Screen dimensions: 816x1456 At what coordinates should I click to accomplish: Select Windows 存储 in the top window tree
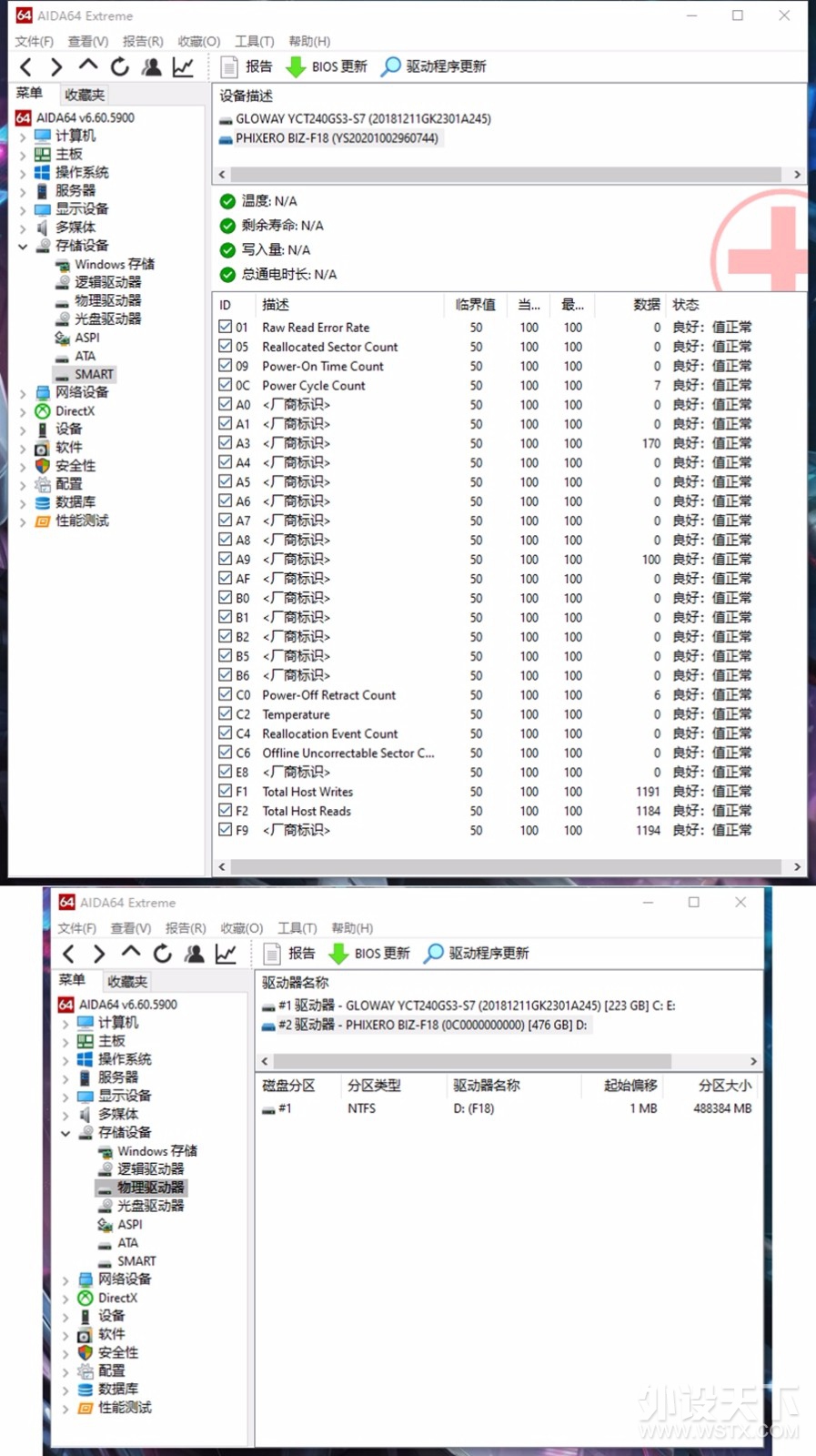[114, 264]
